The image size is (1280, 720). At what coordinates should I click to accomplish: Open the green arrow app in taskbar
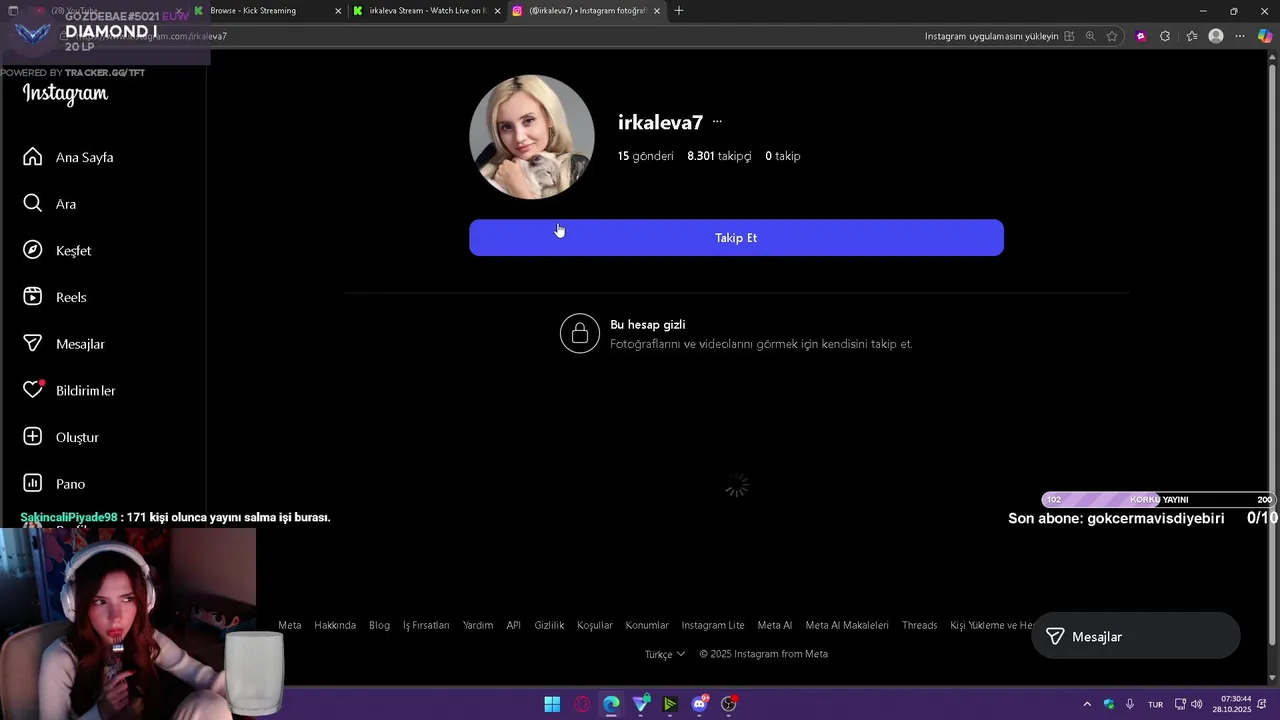(670, 704)
